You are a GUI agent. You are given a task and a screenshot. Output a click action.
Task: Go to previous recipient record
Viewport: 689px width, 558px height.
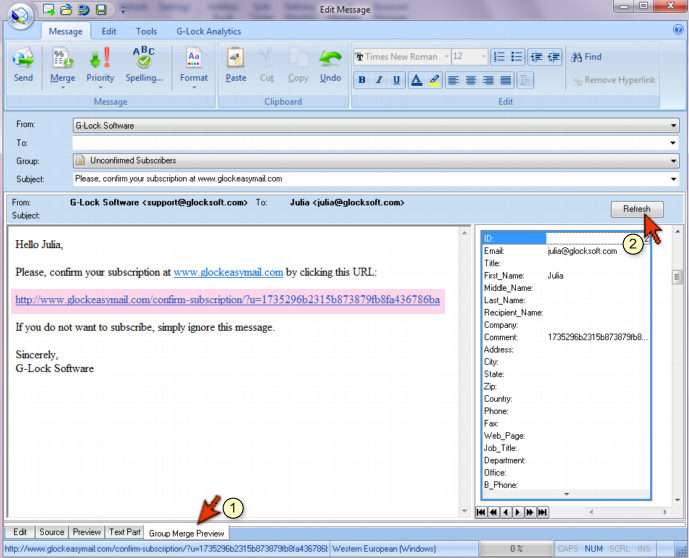click(506, 512)
